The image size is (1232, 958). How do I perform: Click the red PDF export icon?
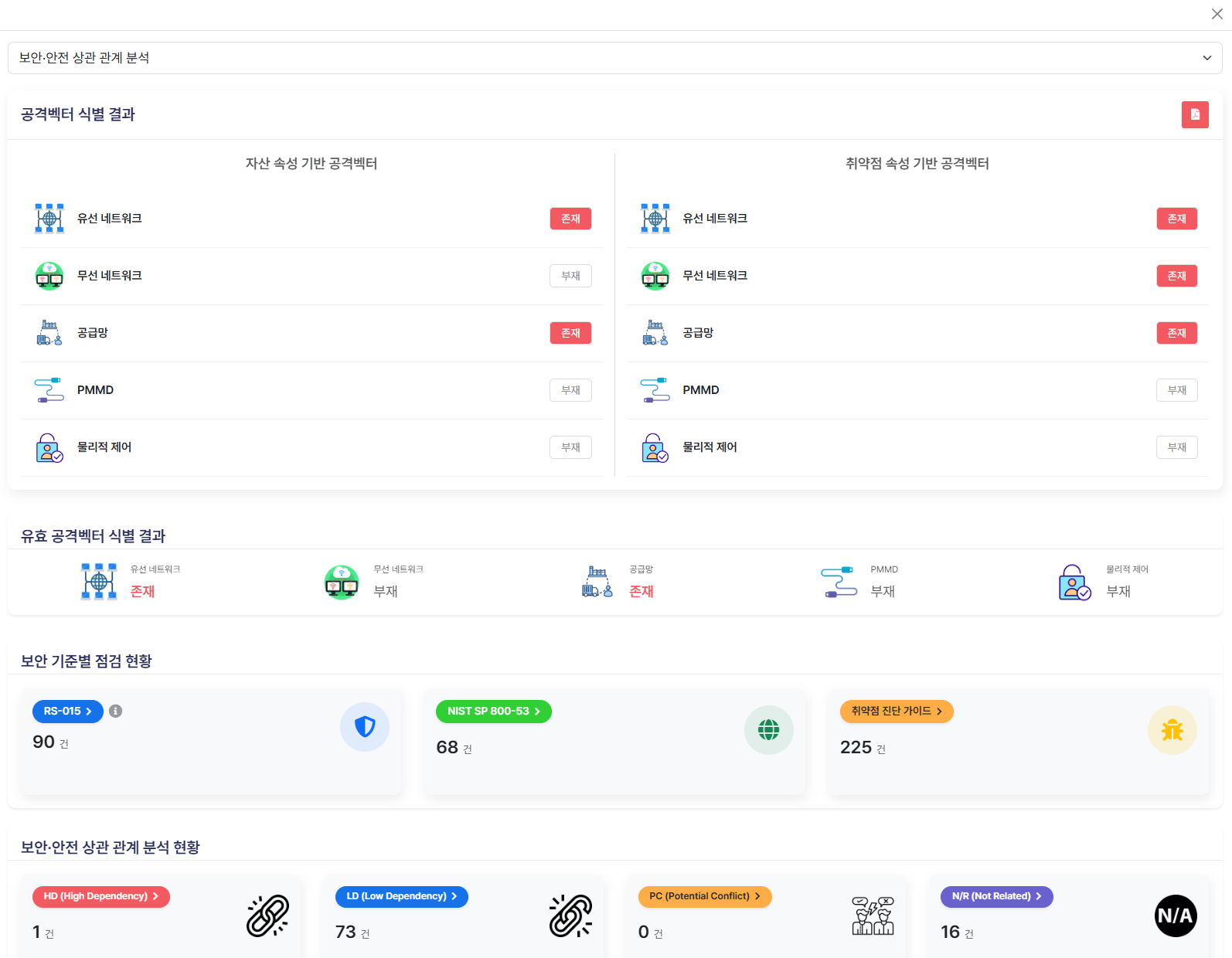tap(1195, 114)
